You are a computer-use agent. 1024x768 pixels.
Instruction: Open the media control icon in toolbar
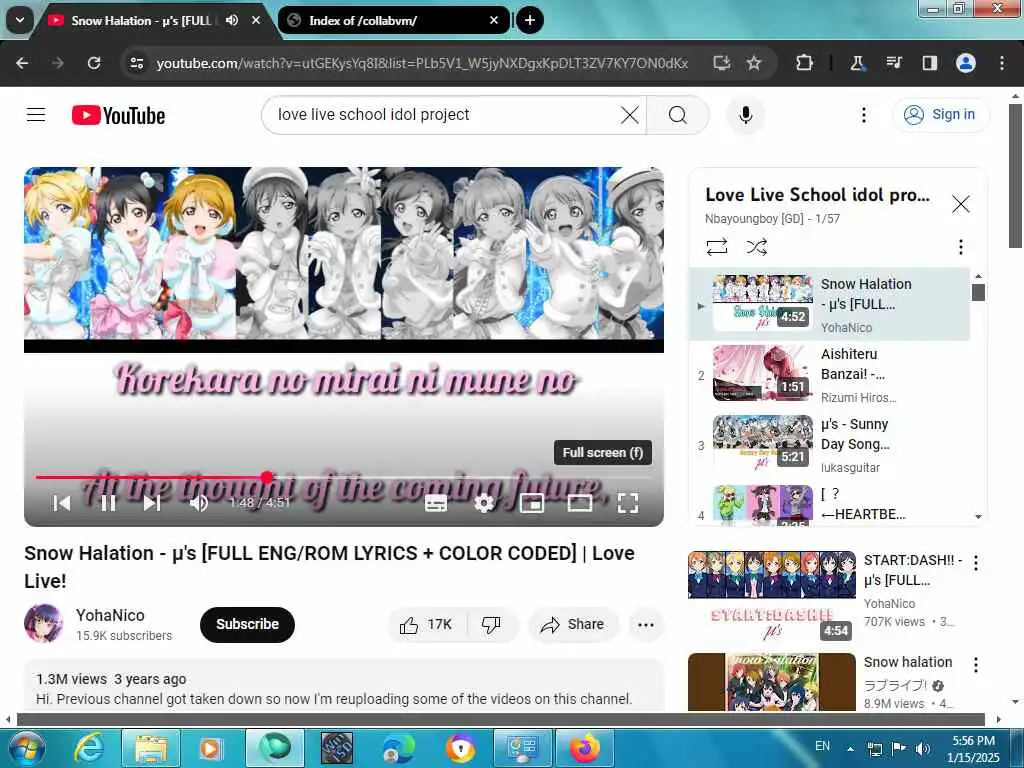(894, 63)
